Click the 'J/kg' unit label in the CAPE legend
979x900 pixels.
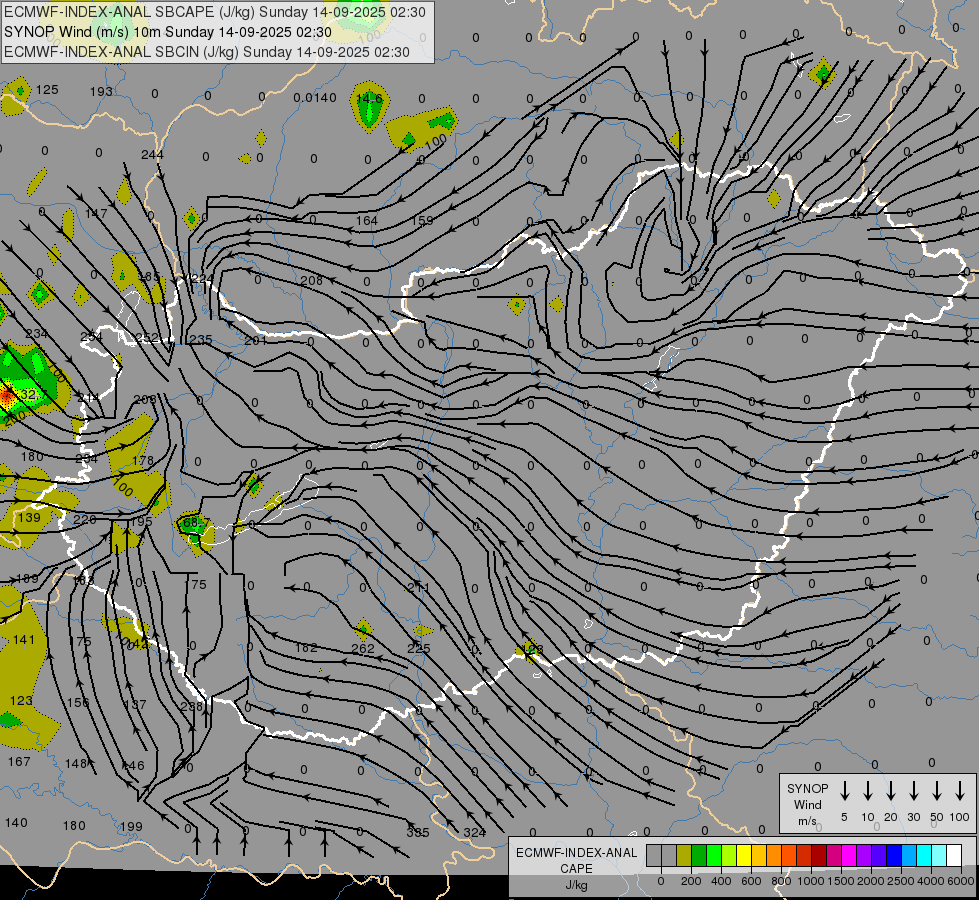576,885
